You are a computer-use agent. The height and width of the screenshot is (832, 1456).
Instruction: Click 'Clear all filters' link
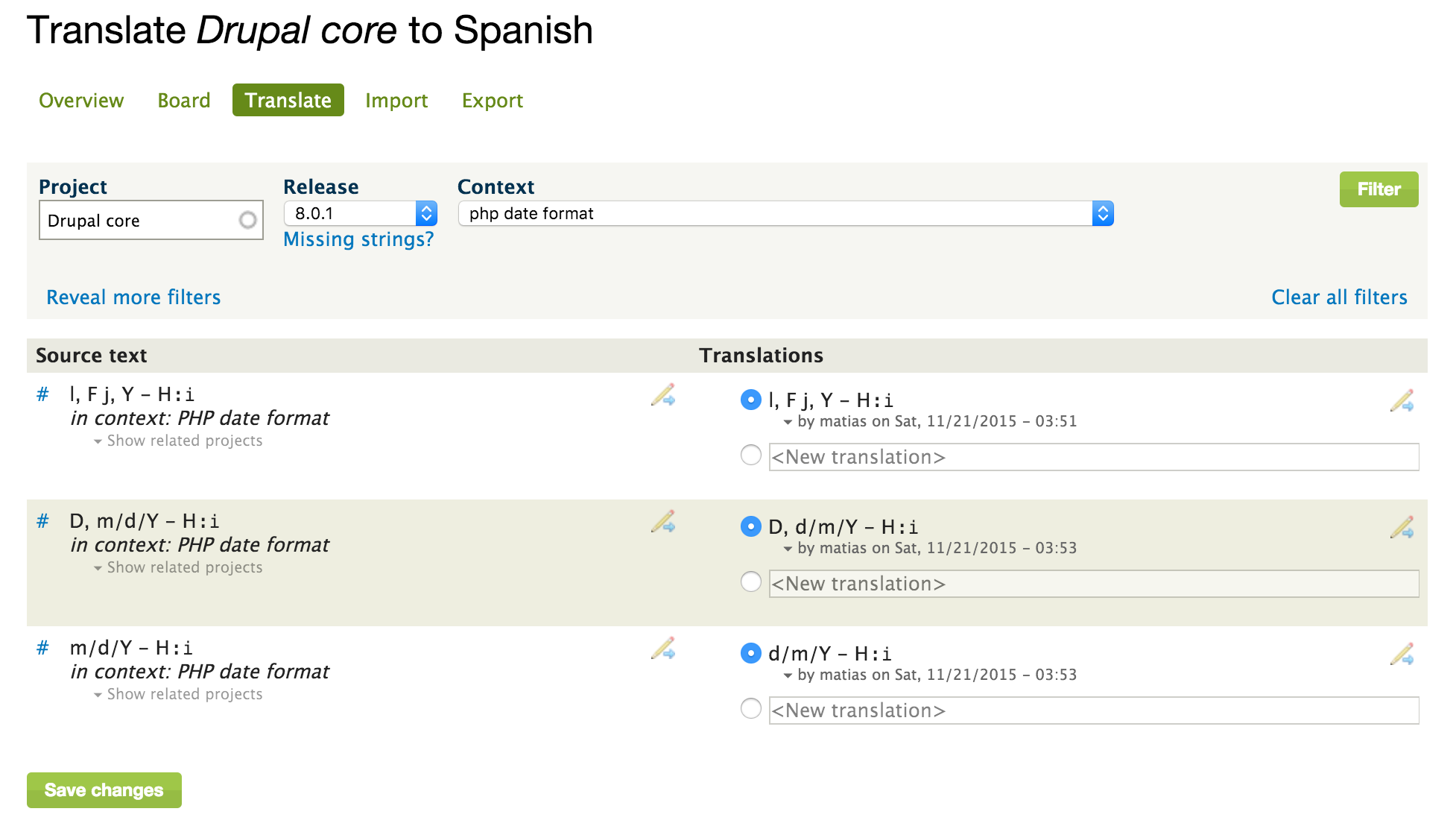tap(1339, 297)
